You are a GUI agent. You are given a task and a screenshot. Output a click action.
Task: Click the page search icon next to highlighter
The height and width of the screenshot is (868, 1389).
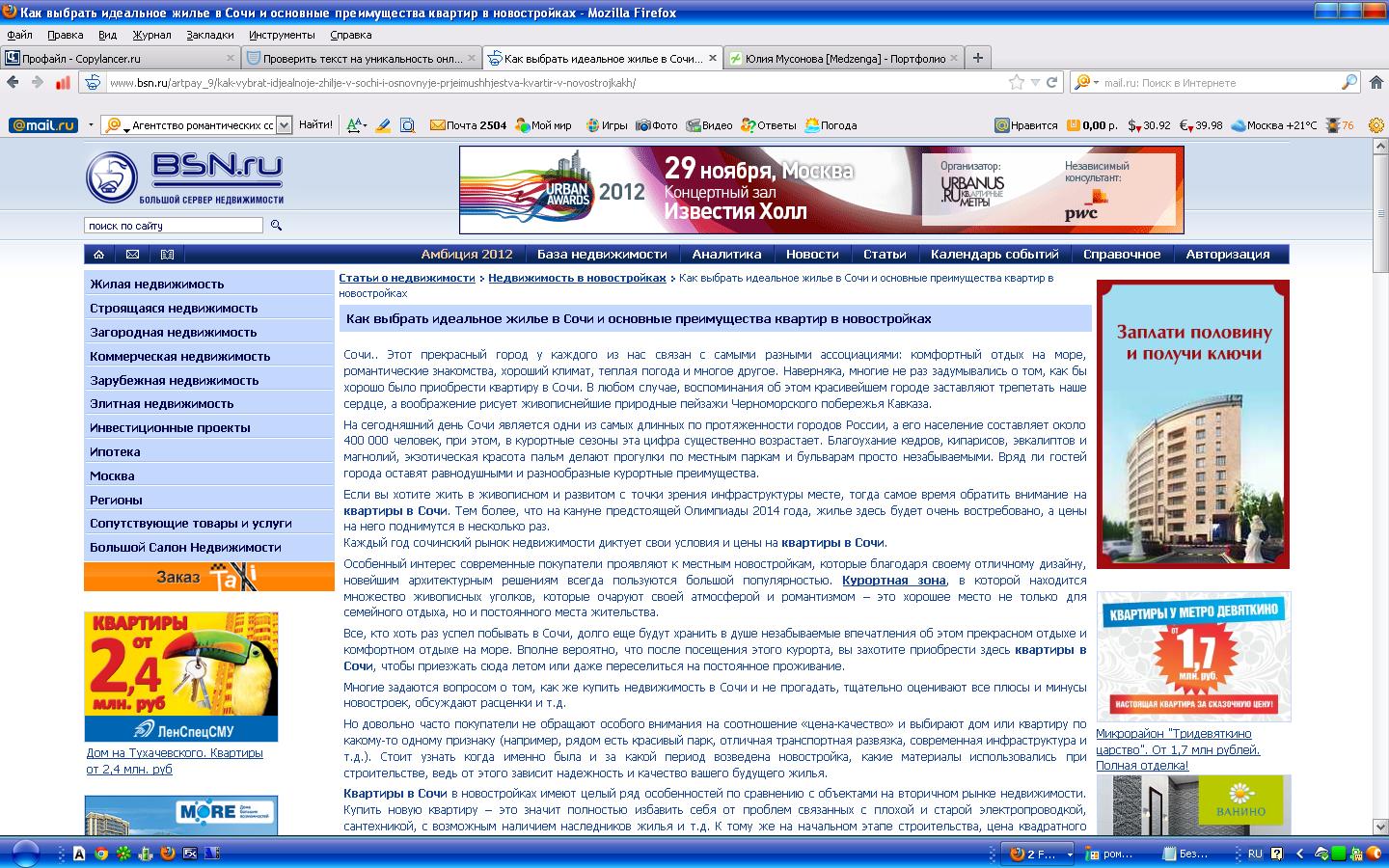pos(407,125)
